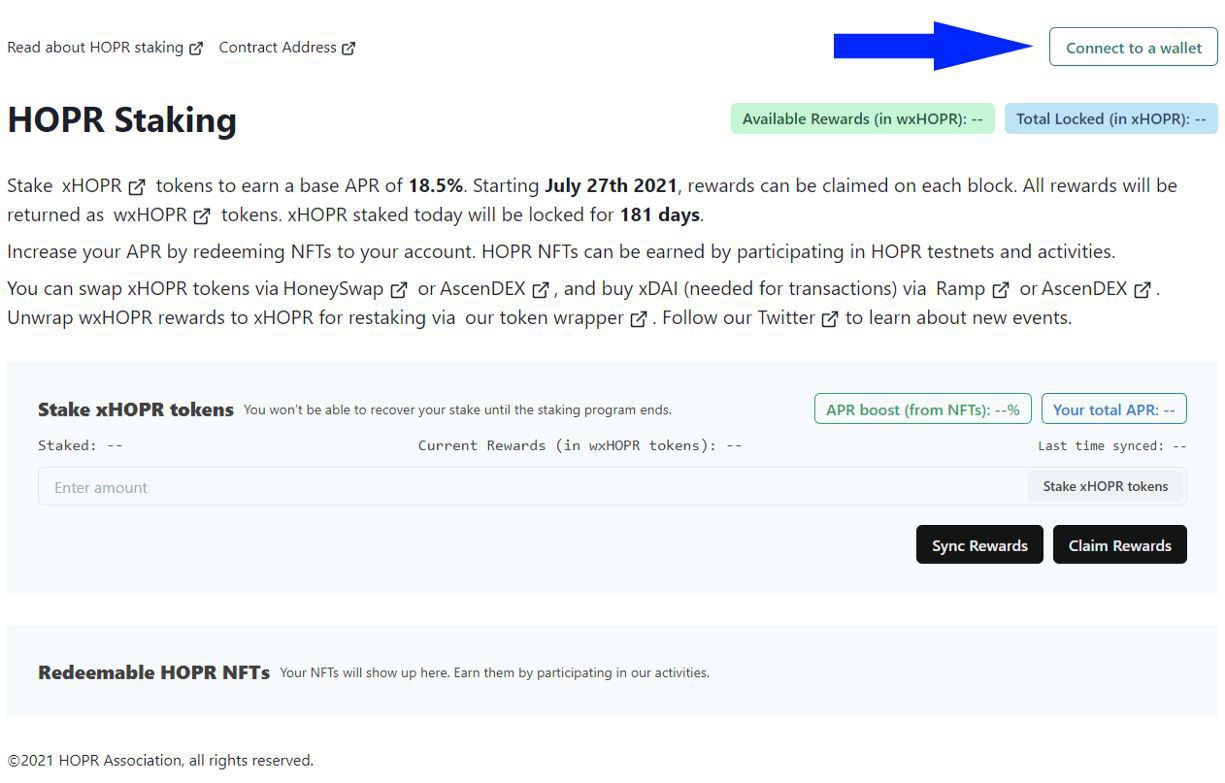Open the Read about HOPR staking link
Screen dimensions: 1225x783
tap(105, 47)
